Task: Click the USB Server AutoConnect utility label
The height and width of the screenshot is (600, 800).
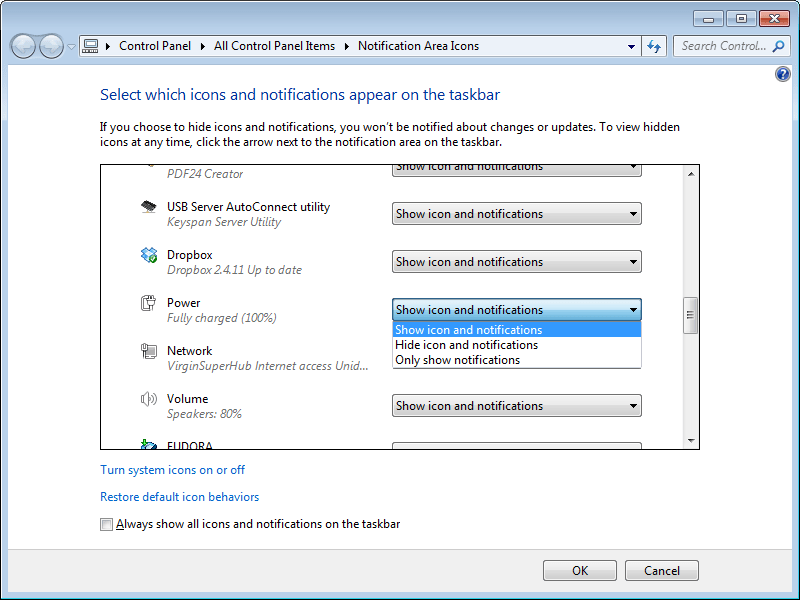Action: (x=248, y=207)
